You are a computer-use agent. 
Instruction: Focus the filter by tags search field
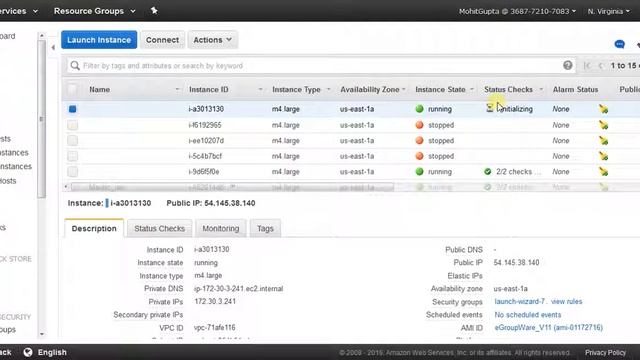point(321,66)
